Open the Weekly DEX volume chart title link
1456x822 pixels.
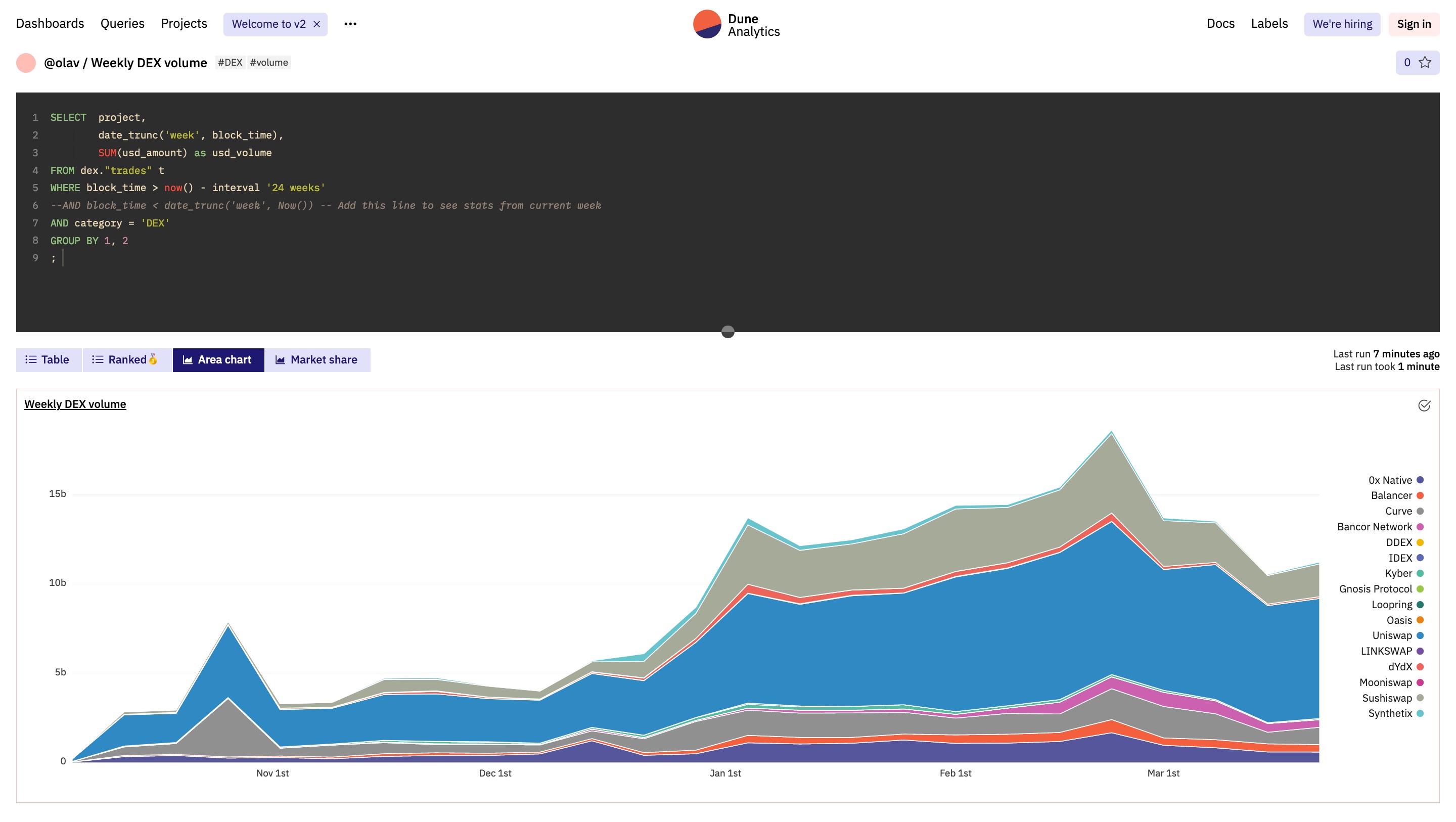(x=75, y=404)
